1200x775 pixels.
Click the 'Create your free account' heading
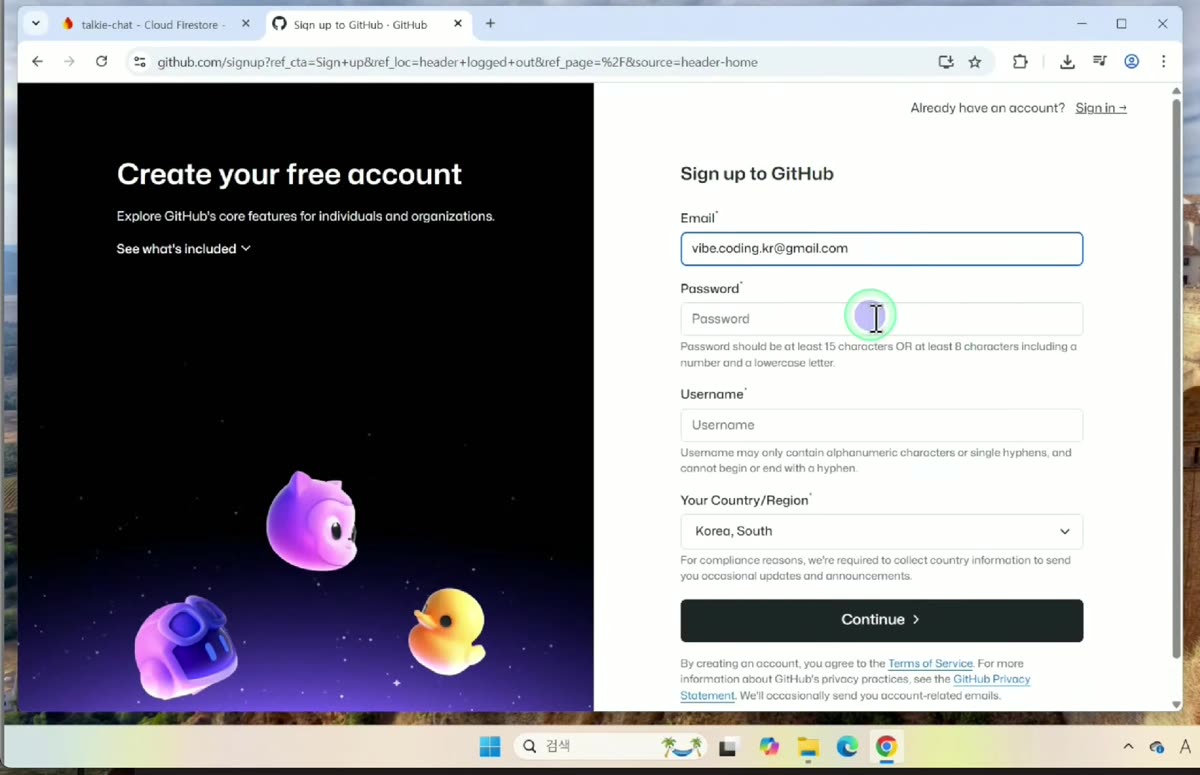(x=289, y=174)
